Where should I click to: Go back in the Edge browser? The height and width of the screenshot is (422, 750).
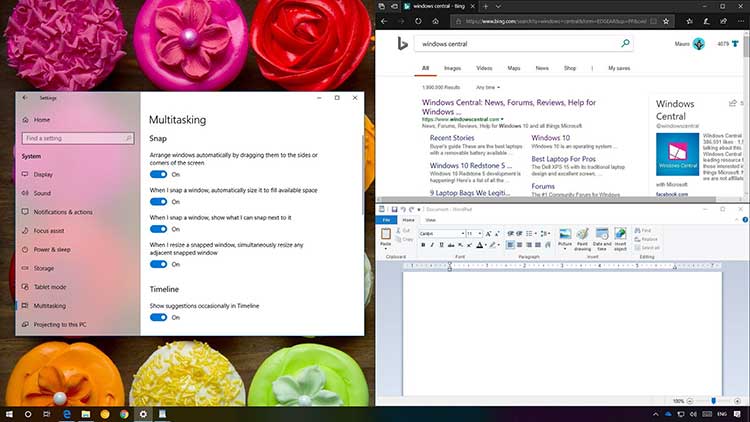(x=384, y=21)
